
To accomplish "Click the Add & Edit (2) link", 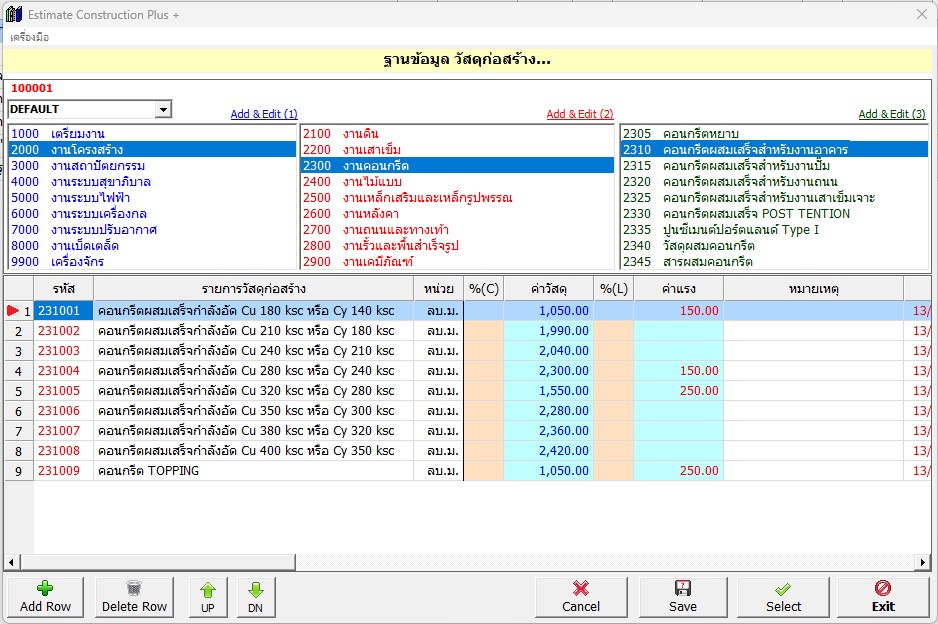I will coord(580,114).
